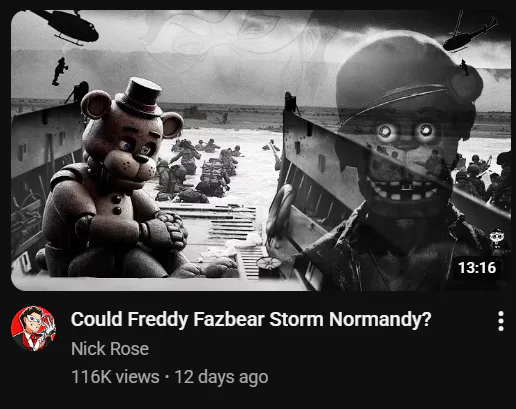Image resolution: width=516 pixels, height=409 pixels.
Task: Click the helmeted Freddy's toothy grin
Action: [404, 190]
